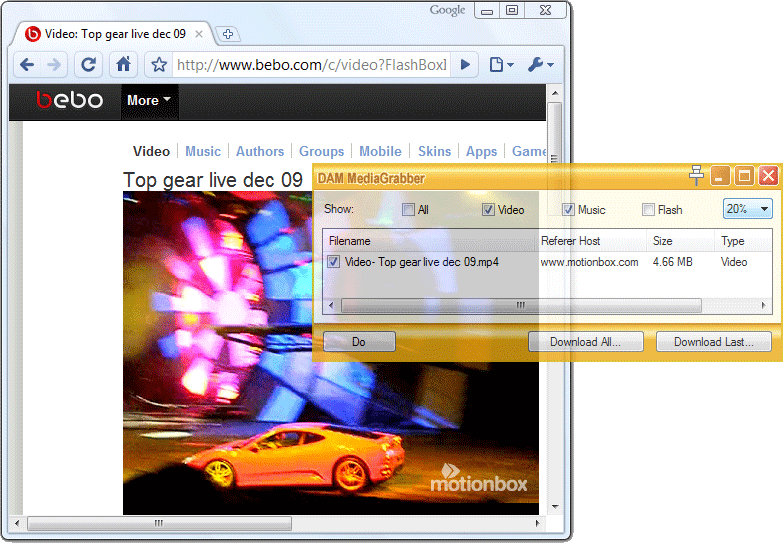The width and height of the screenshot is (783, 543).
Task: Open the page menu icon
Action: (501, 64)
